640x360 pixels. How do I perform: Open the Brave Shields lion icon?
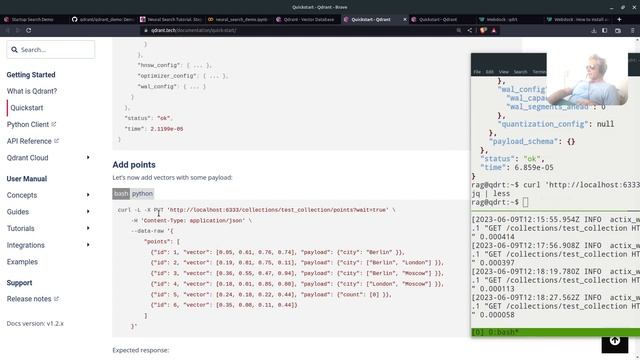click(483, 30)
